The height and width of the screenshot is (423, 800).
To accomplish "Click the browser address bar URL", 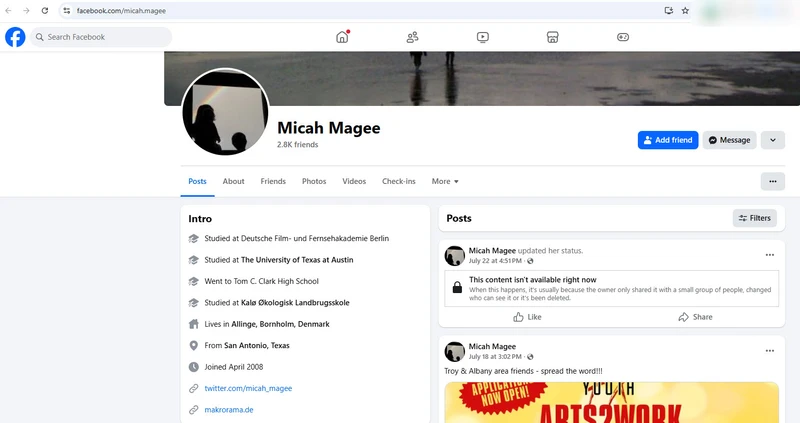I will click(121, 11).
